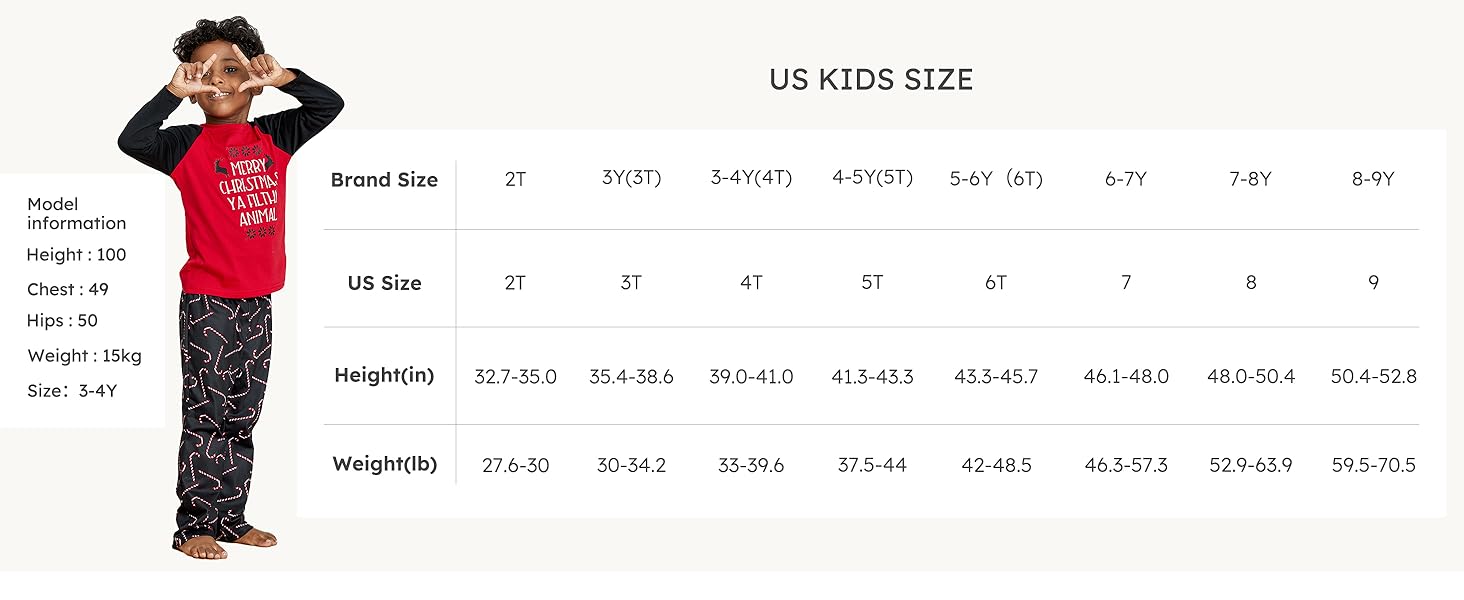Click height range "50.4-52.8"

click(x=1373, y=377)
